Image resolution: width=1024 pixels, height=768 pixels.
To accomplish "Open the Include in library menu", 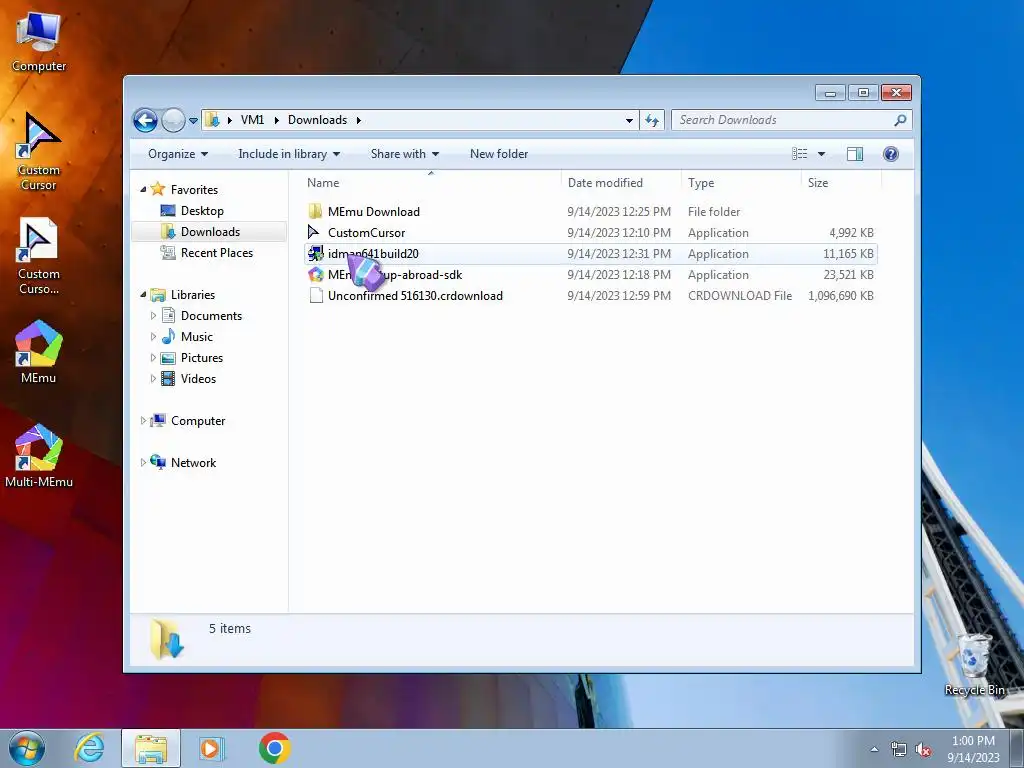I will (x=289, y=154).
